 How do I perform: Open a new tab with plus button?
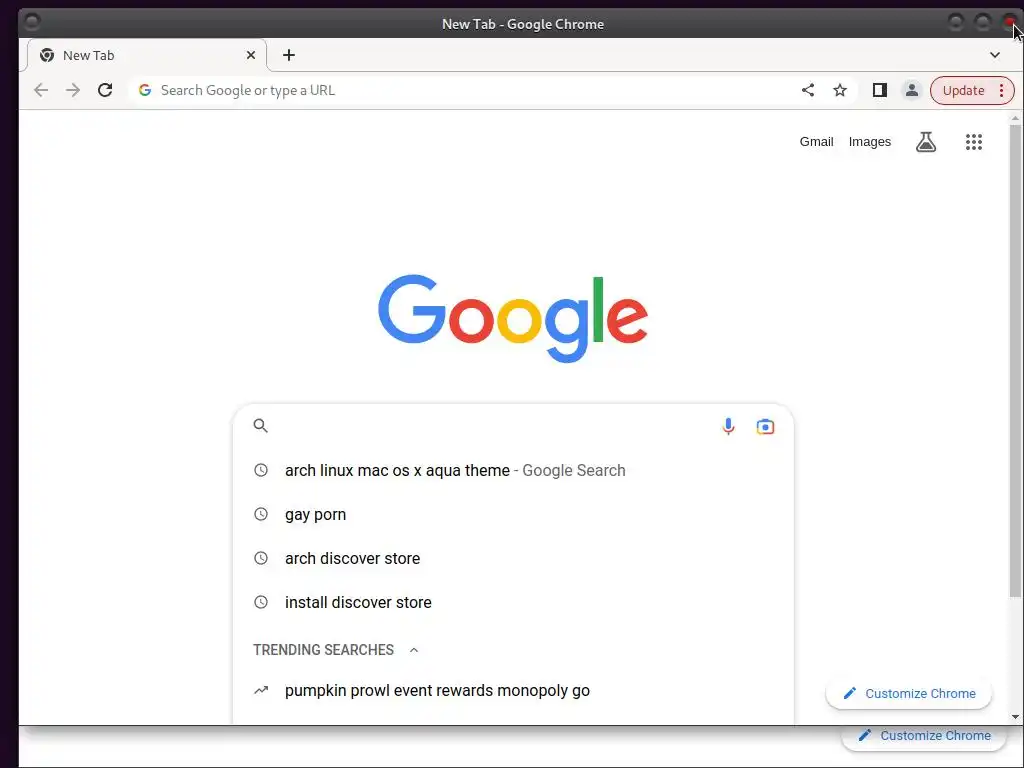tap(289, 56)
